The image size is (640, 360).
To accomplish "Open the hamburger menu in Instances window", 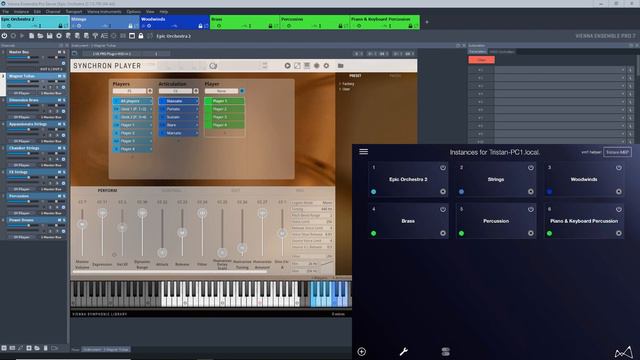I will click(x=364, y=151).
